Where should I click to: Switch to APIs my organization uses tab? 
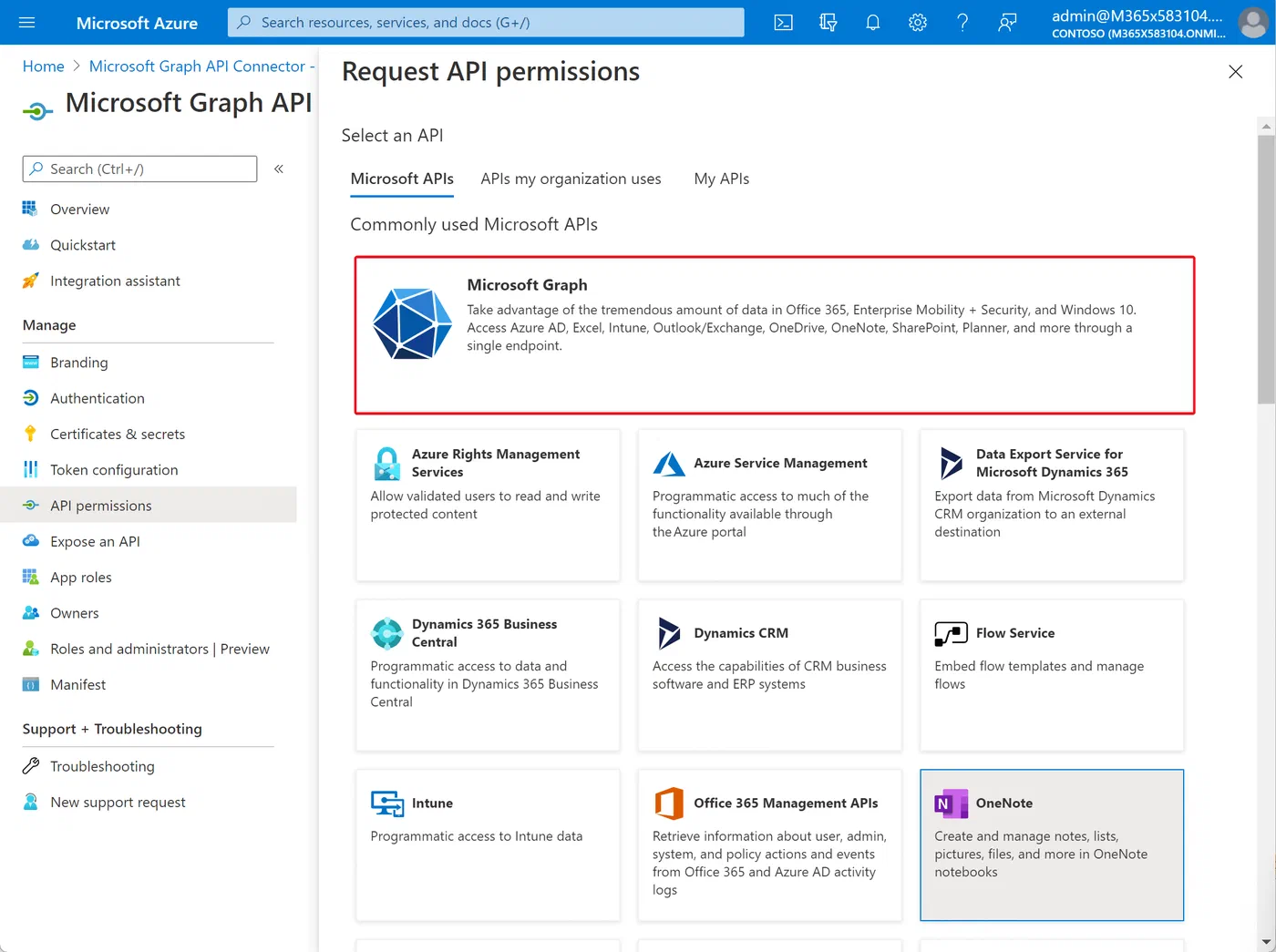coord(571,179)
